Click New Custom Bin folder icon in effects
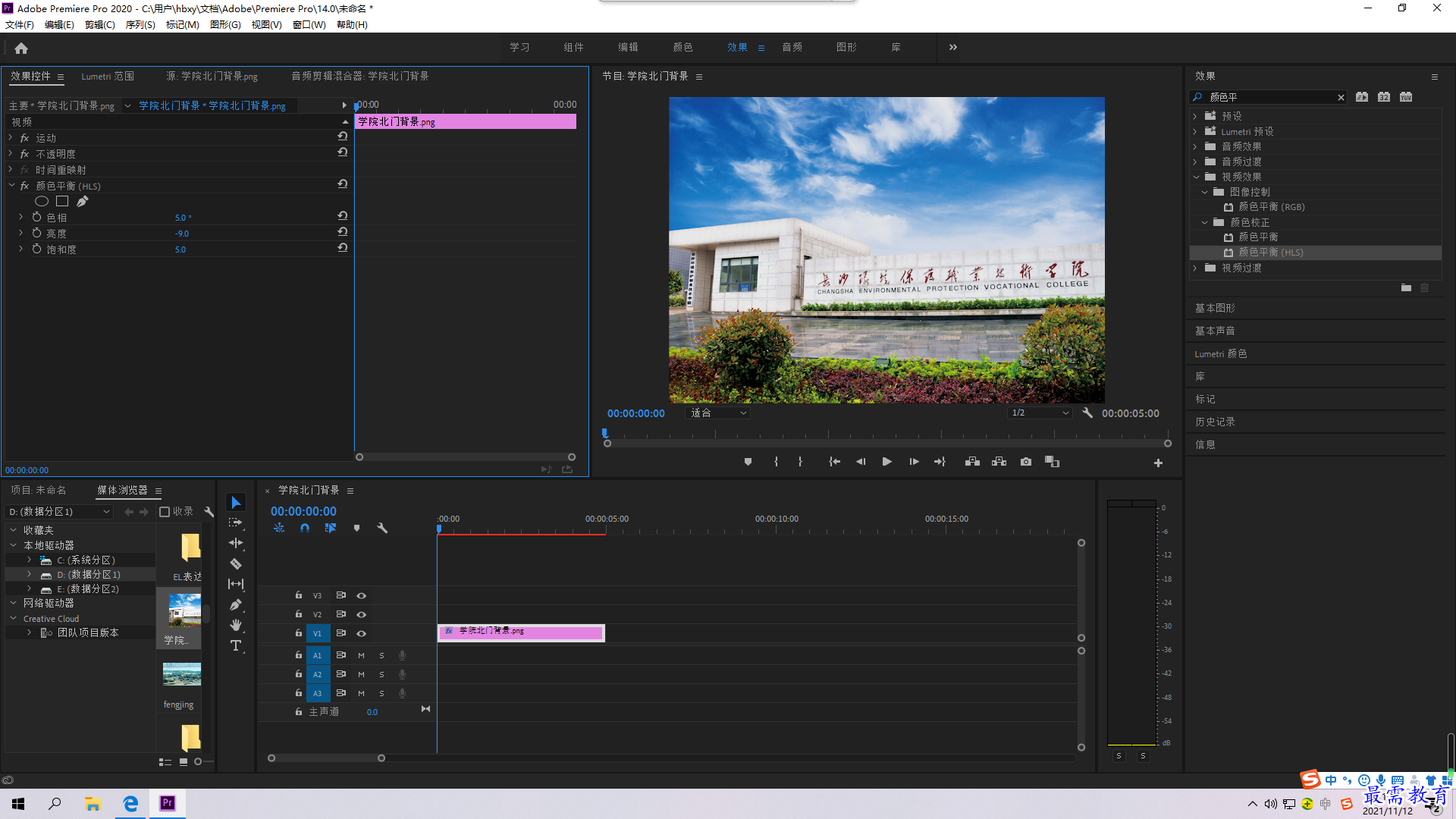 1406,288
